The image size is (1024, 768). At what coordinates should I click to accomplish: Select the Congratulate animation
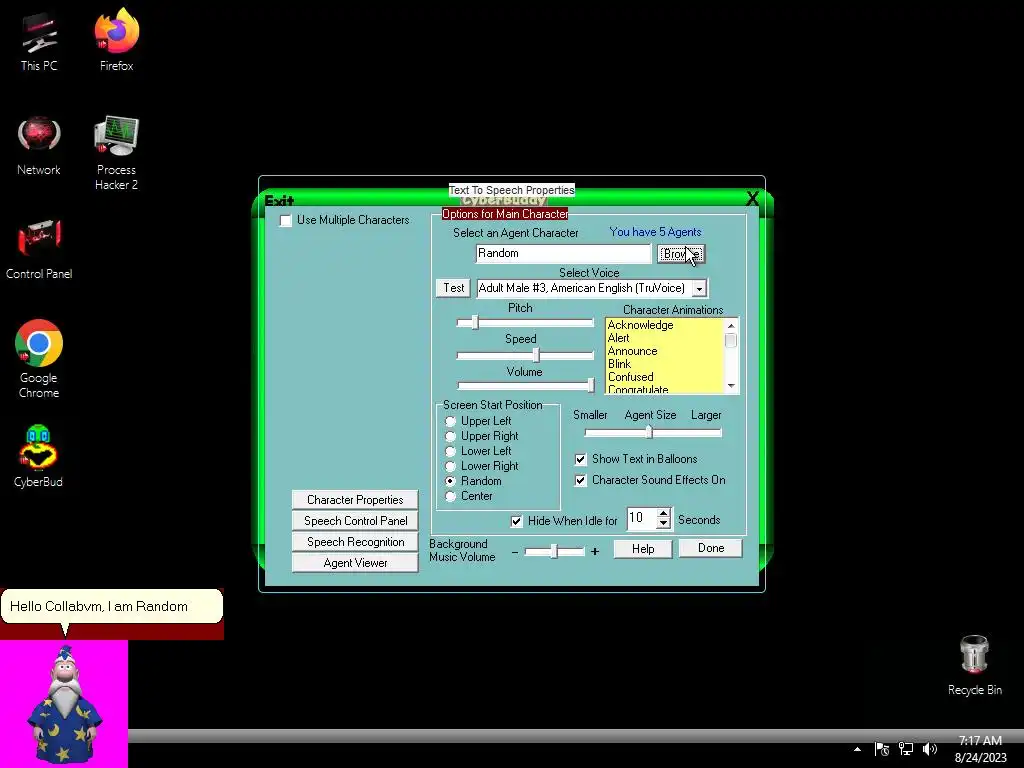coord(638,389)
